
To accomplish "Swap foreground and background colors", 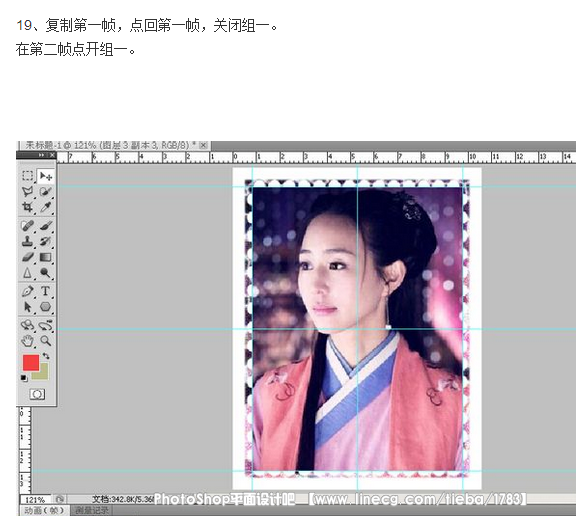I will [46, 356].
